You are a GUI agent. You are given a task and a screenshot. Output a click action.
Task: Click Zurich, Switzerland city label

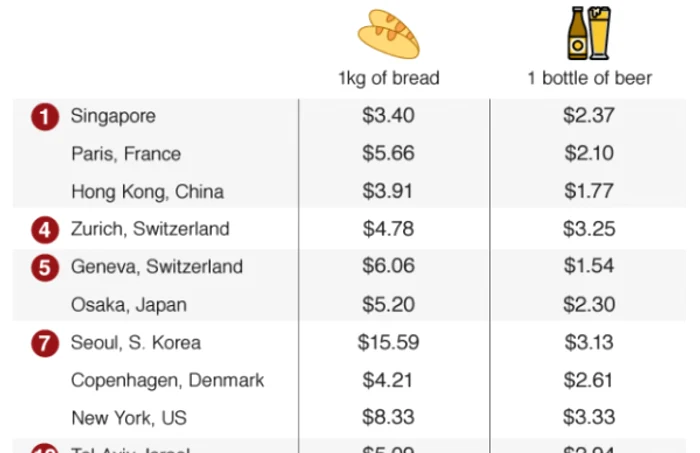(150, 229)
